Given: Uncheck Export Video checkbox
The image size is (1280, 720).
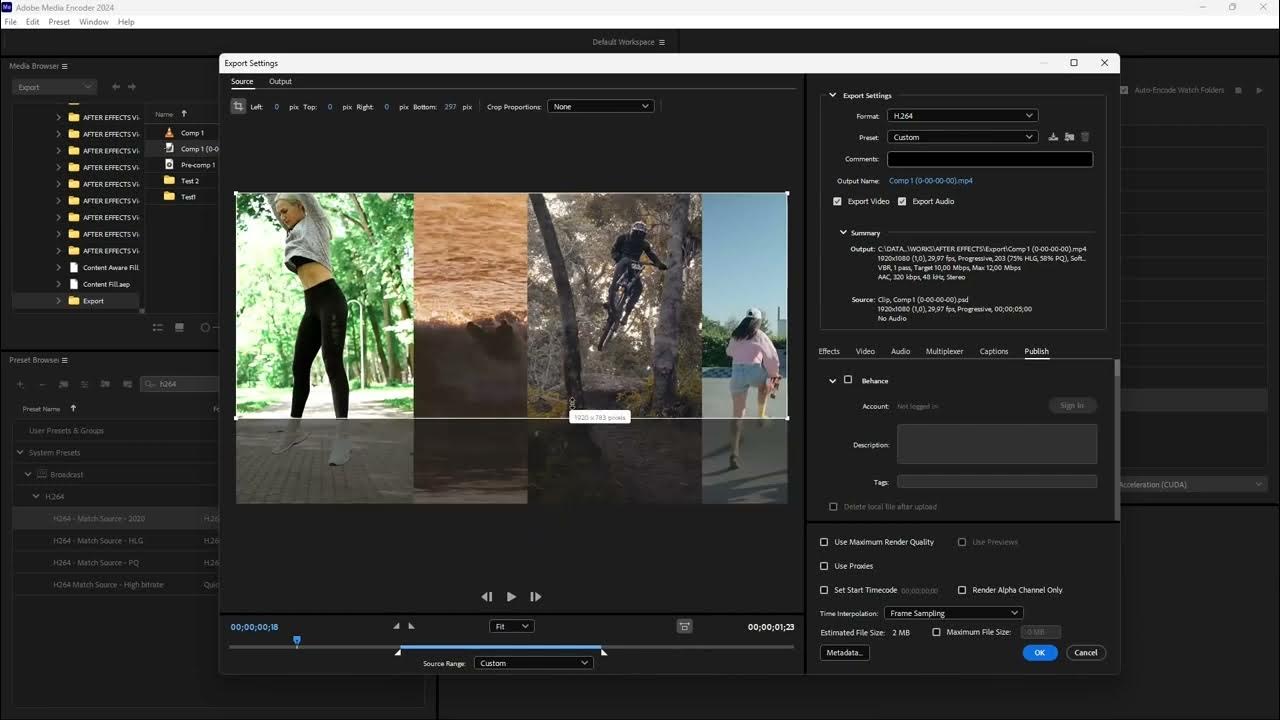Looking at the screenshot, I should coord(838,201).
